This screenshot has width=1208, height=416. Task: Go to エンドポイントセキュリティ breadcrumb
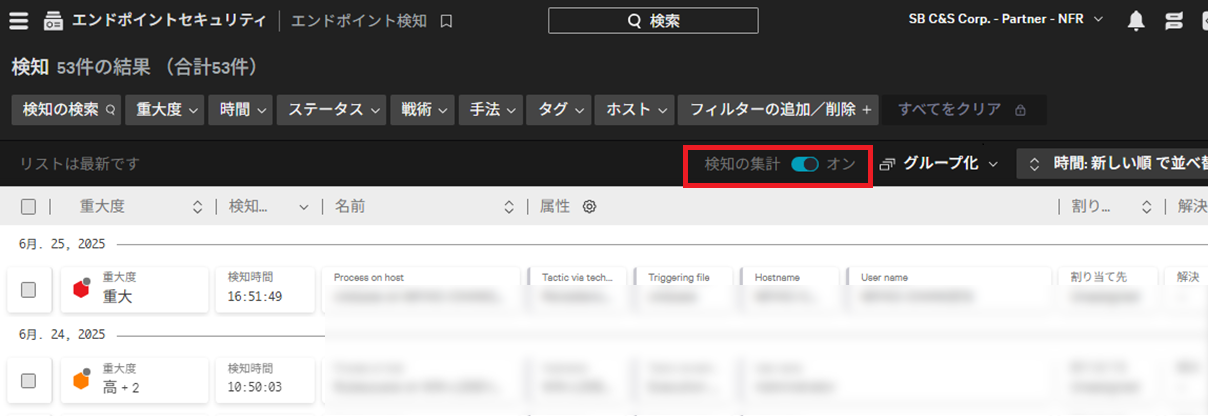pos(169,20)
